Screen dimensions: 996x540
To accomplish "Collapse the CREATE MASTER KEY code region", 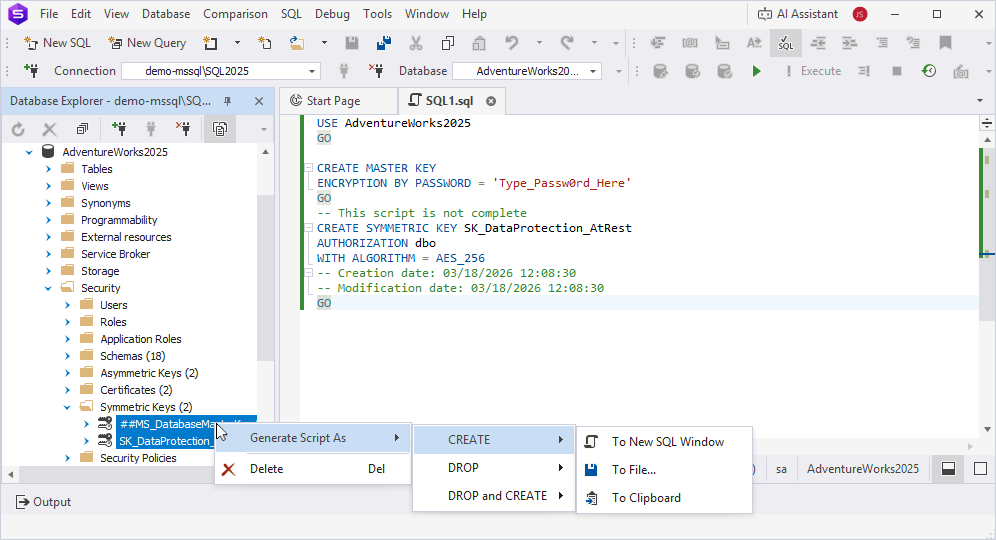I will (x=309, y=168).
